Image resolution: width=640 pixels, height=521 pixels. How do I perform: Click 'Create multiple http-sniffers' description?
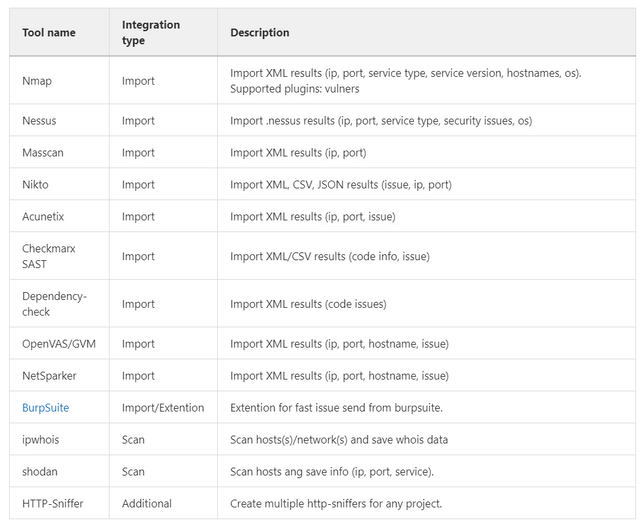(336, 503)
